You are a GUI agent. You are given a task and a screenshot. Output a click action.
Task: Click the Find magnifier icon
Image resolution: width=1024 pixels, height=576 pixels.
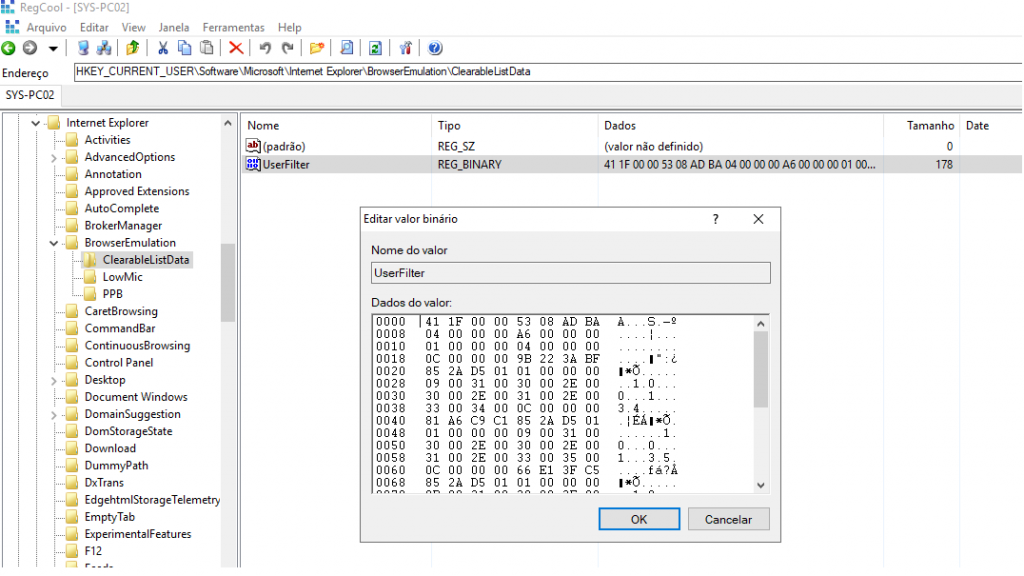(x=347, y=48)
